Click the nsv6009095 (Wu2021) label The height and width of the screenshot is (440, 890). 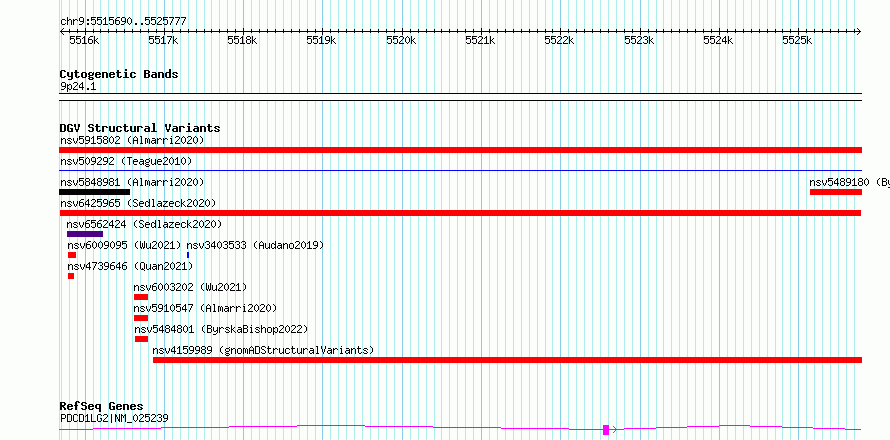[x=124, y=245]
